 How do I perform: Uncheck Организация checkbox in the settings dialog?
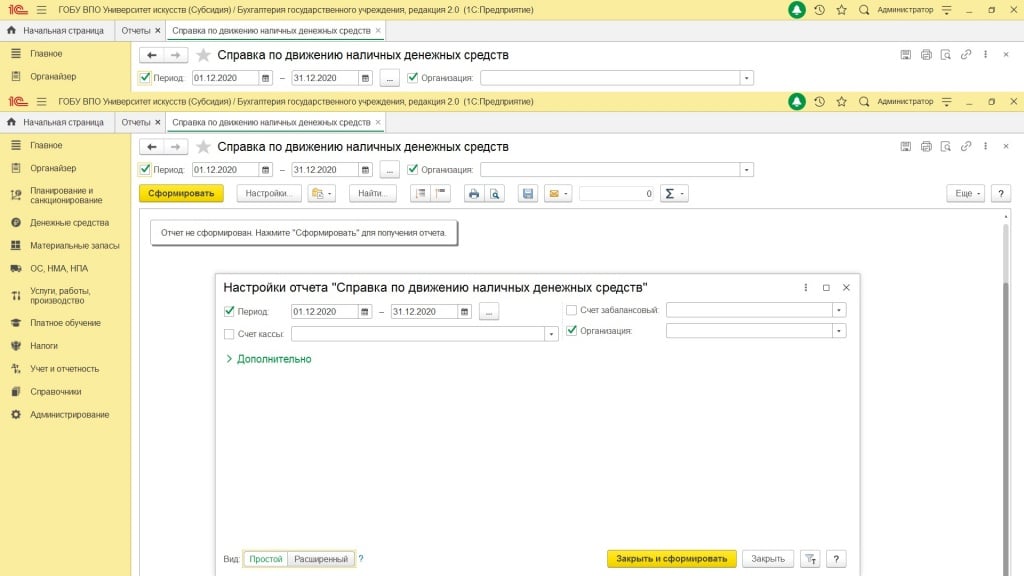[571, 331]
